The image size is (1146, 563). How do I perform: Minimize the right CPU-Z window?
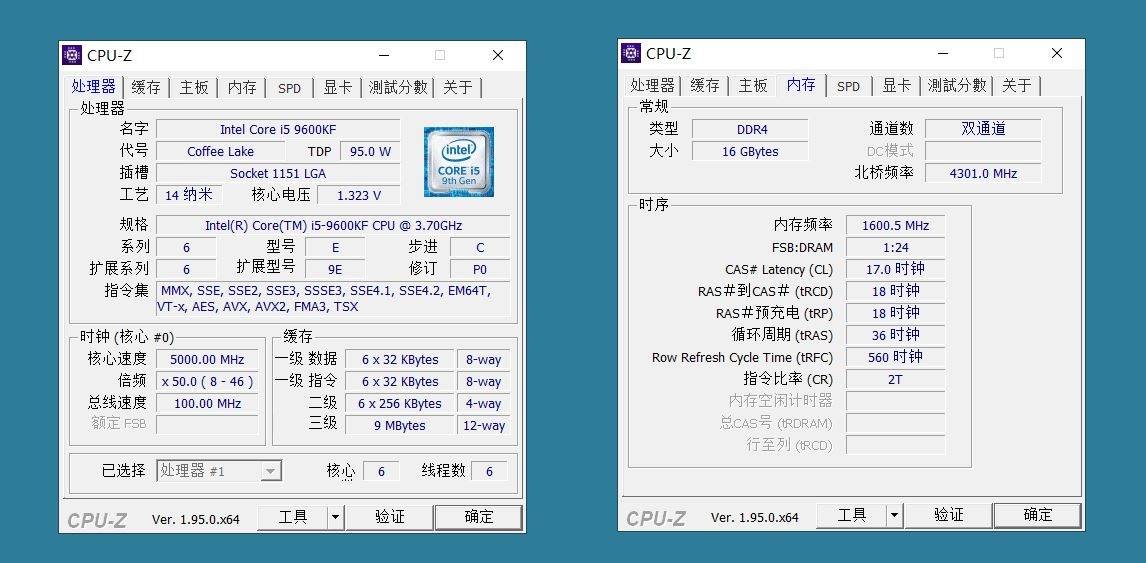pos(943,53)
